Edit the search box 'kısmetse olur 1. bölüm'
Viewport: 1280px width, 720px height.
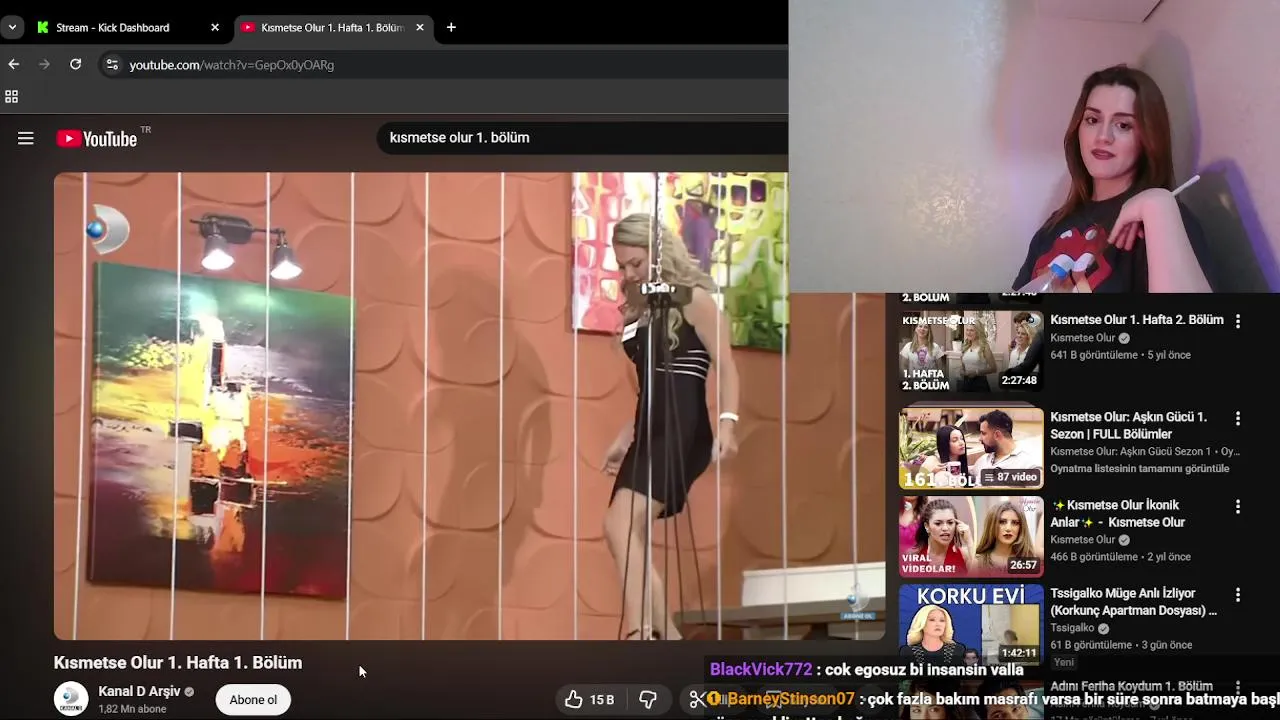[582, 137]
